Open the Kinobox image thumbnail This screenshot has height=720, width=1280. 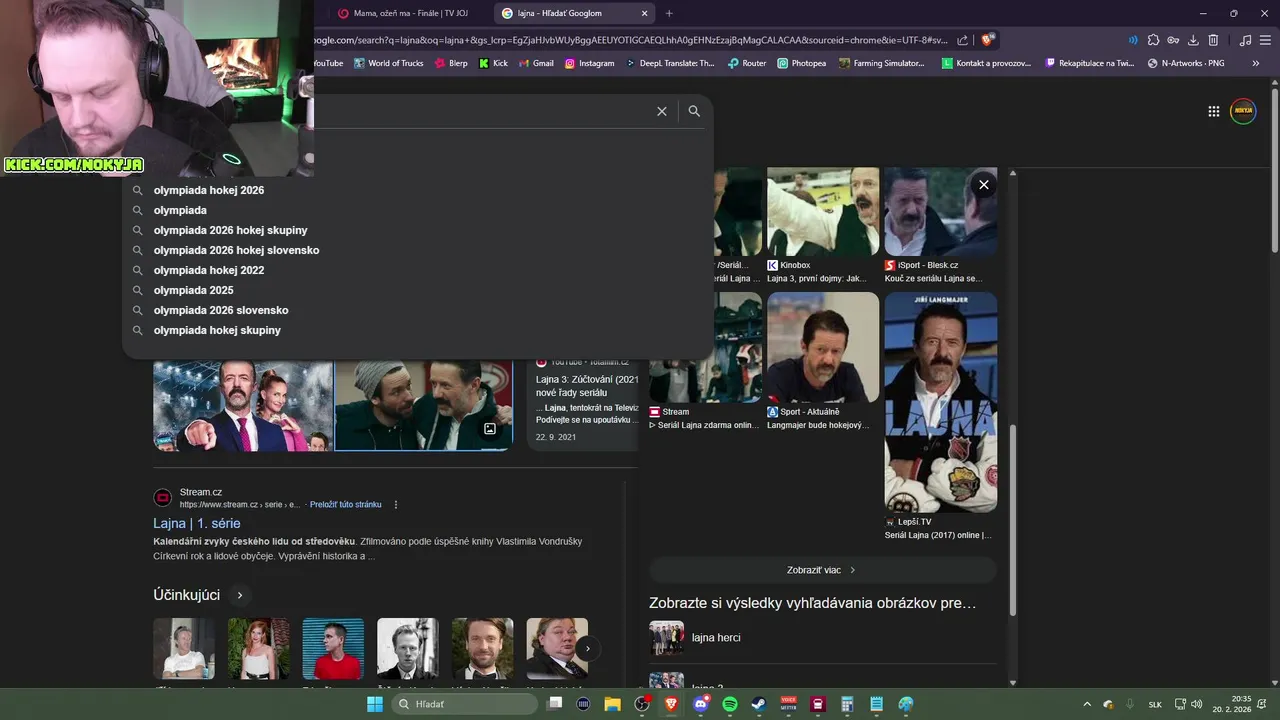(823, 211)
